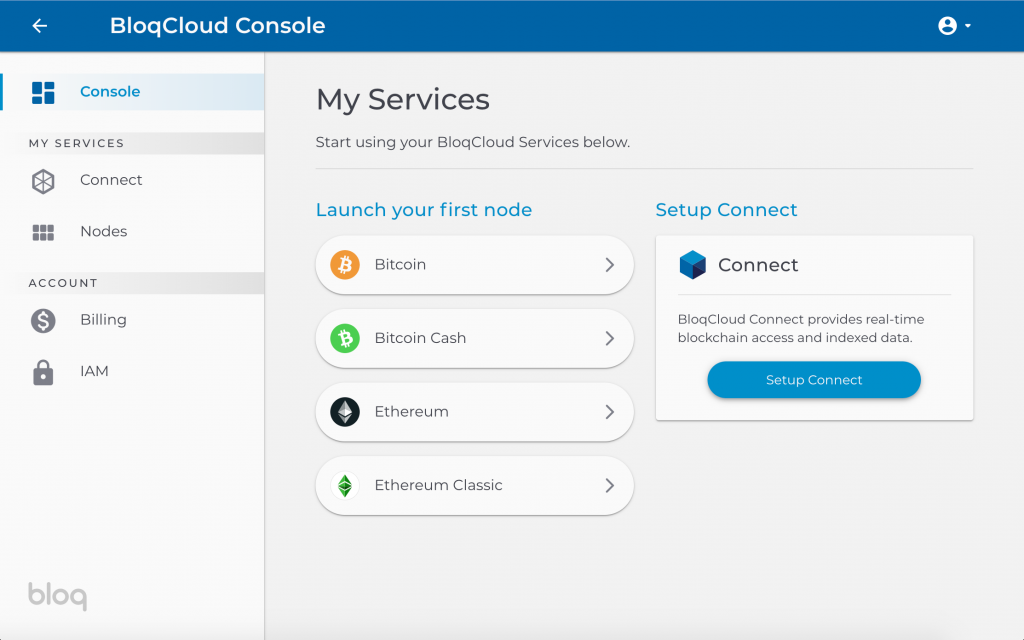Click the green Bitcoin Cash coin icon
1024x640 pixels.
pyautogui.click(x=345, y=338)
